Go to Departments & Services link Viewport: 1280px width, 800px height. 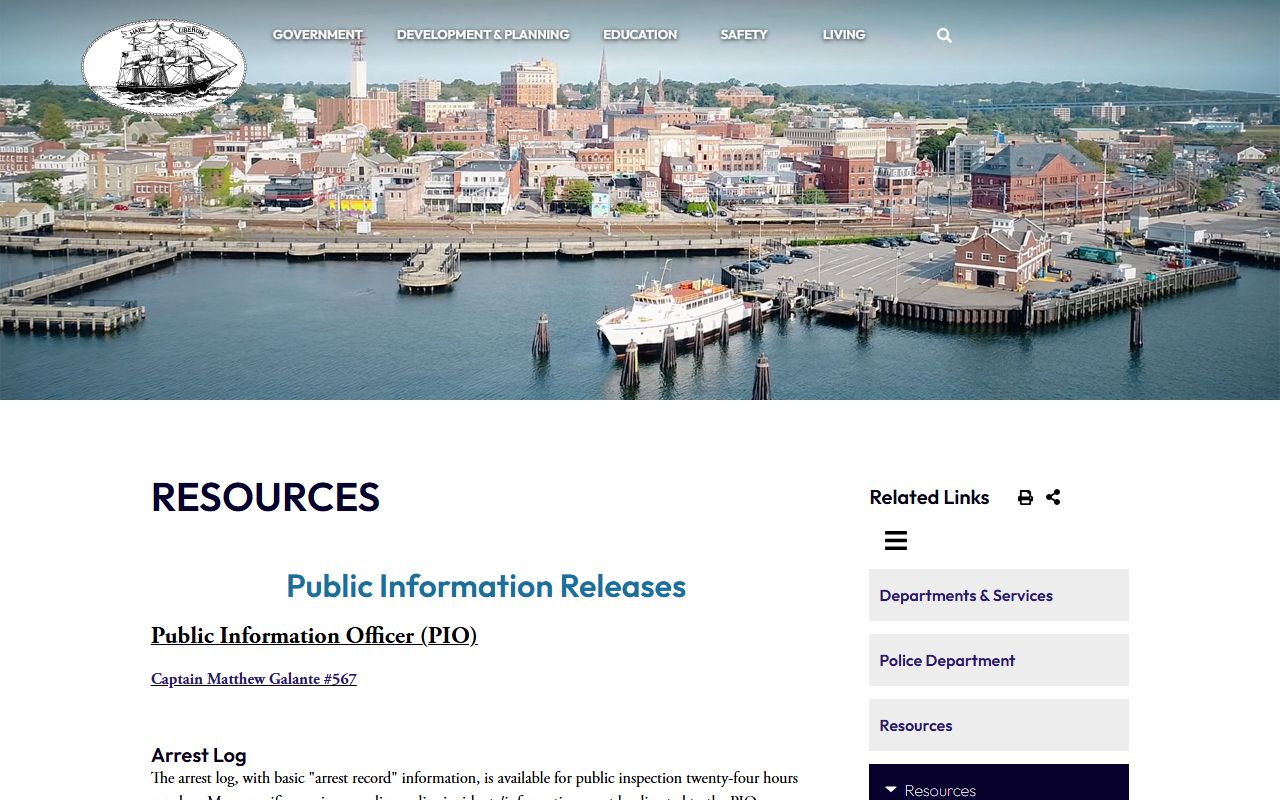pyautogui.click(x=999, y=595)
